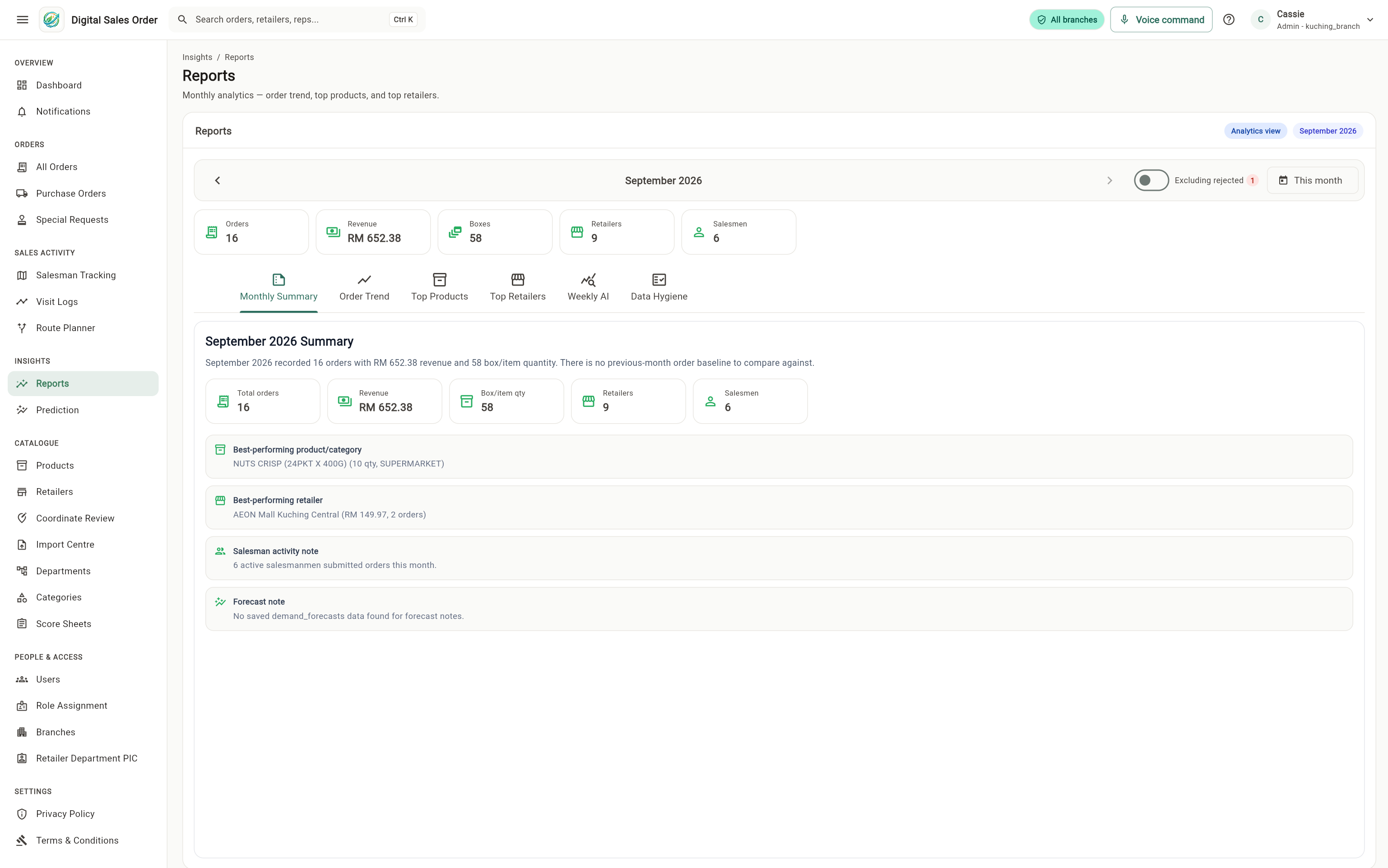
Task: Open Privacy Policy in Settings section
Action: point(83,814)
